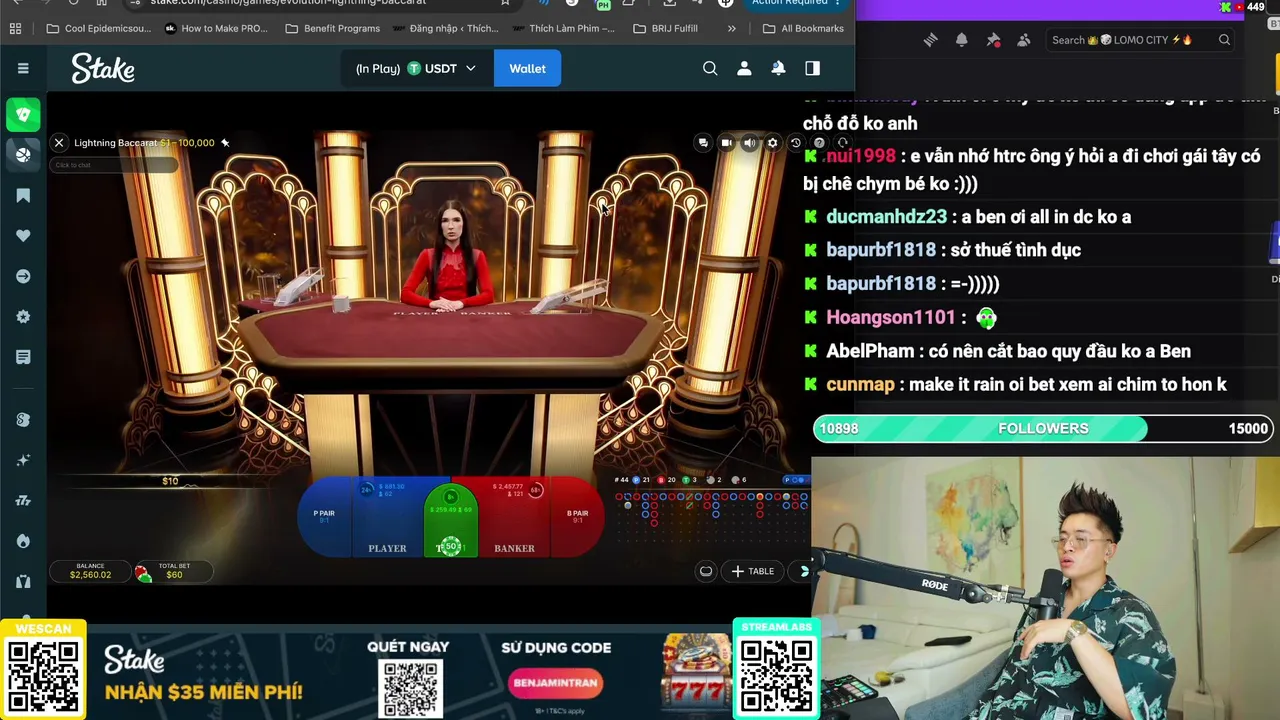Bet on B PAIR
Viewport: 1280px width, 720px height.
(x=577, y=516)
